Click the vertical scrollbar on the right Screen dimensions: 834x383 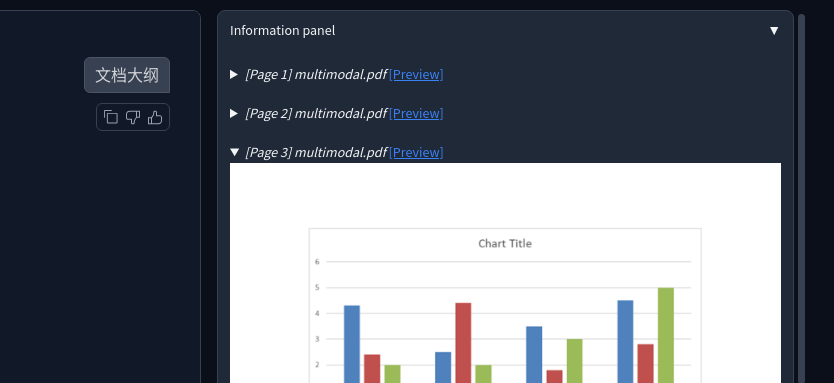coord(802,198)
